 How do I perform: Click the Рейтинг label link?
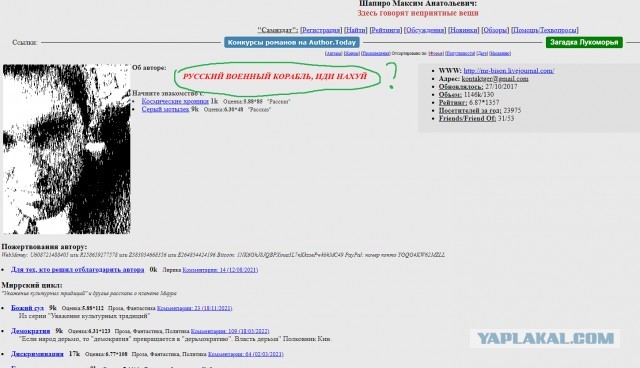[x=453, y=102]
